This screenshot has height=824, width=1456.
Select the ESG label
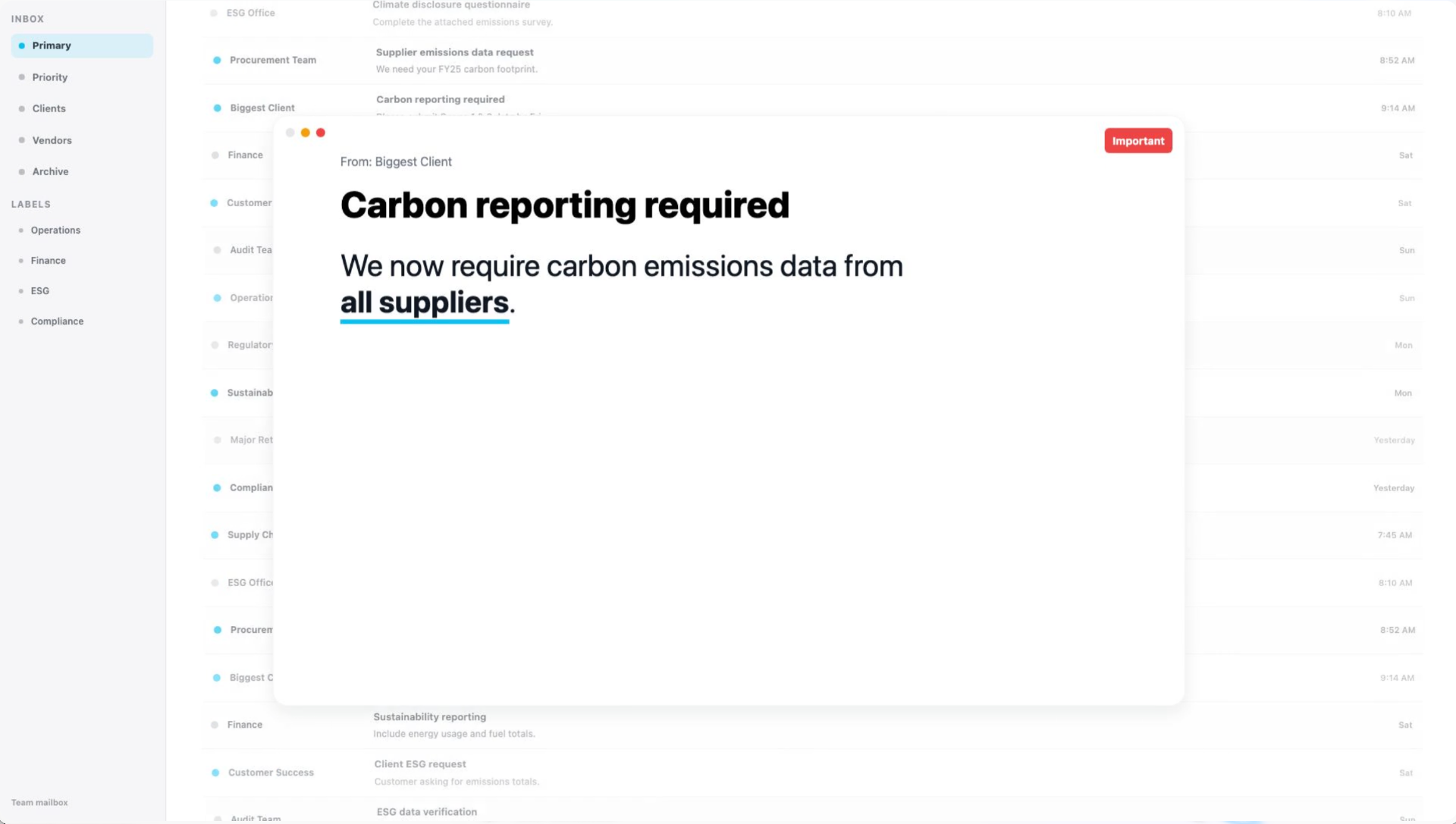pos(40,291)
